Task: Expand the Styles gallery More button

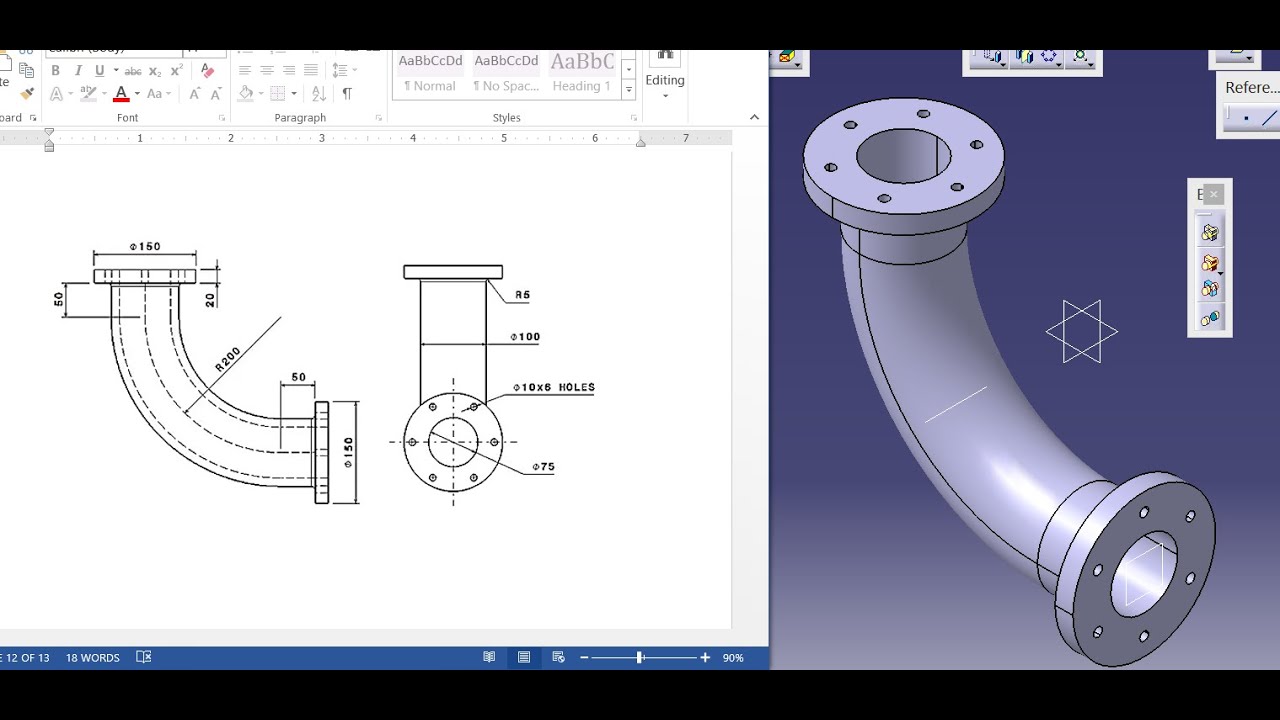Action: [x=629, y=90]
